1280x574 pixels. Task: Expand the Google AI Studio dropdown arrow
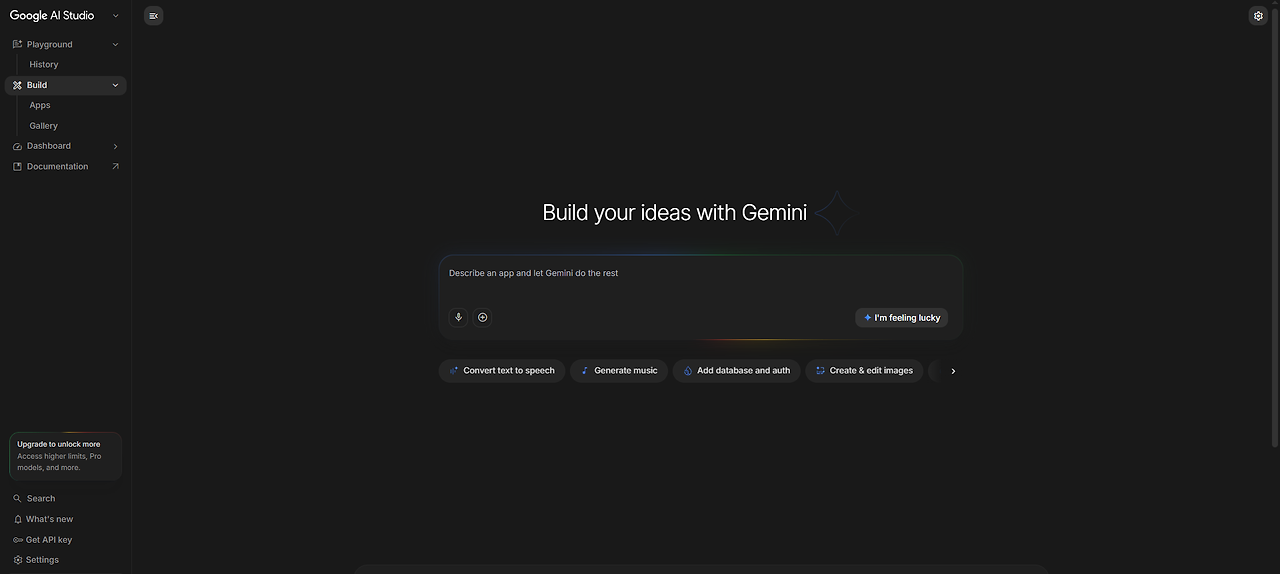point(115,16)
